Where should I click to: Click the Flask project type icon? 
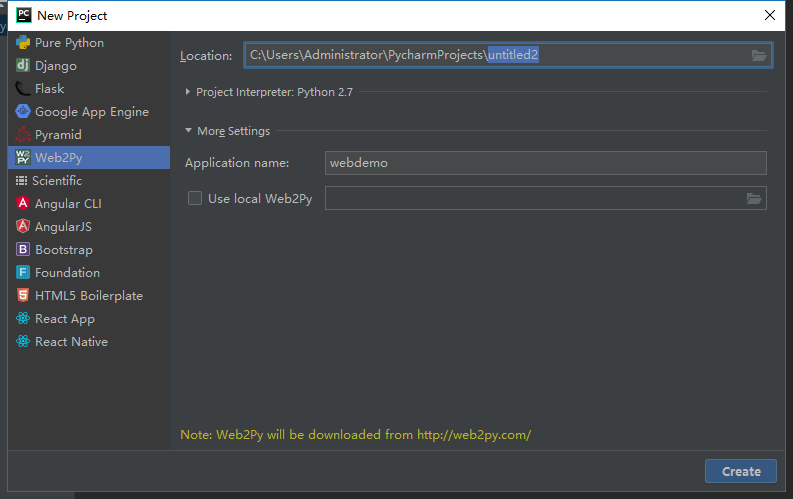point(23,88)
